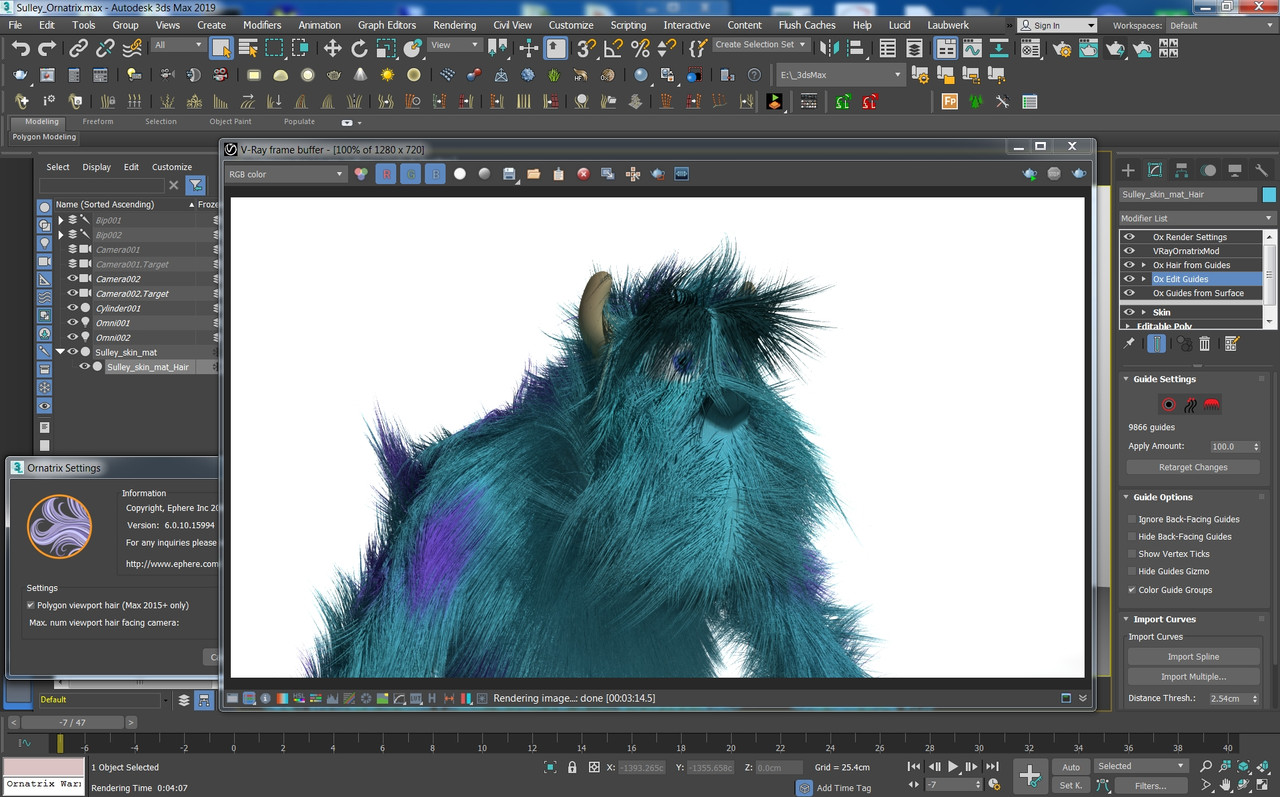
Task: Open the RGB color channel dropdown
Action: pos(285,174)
